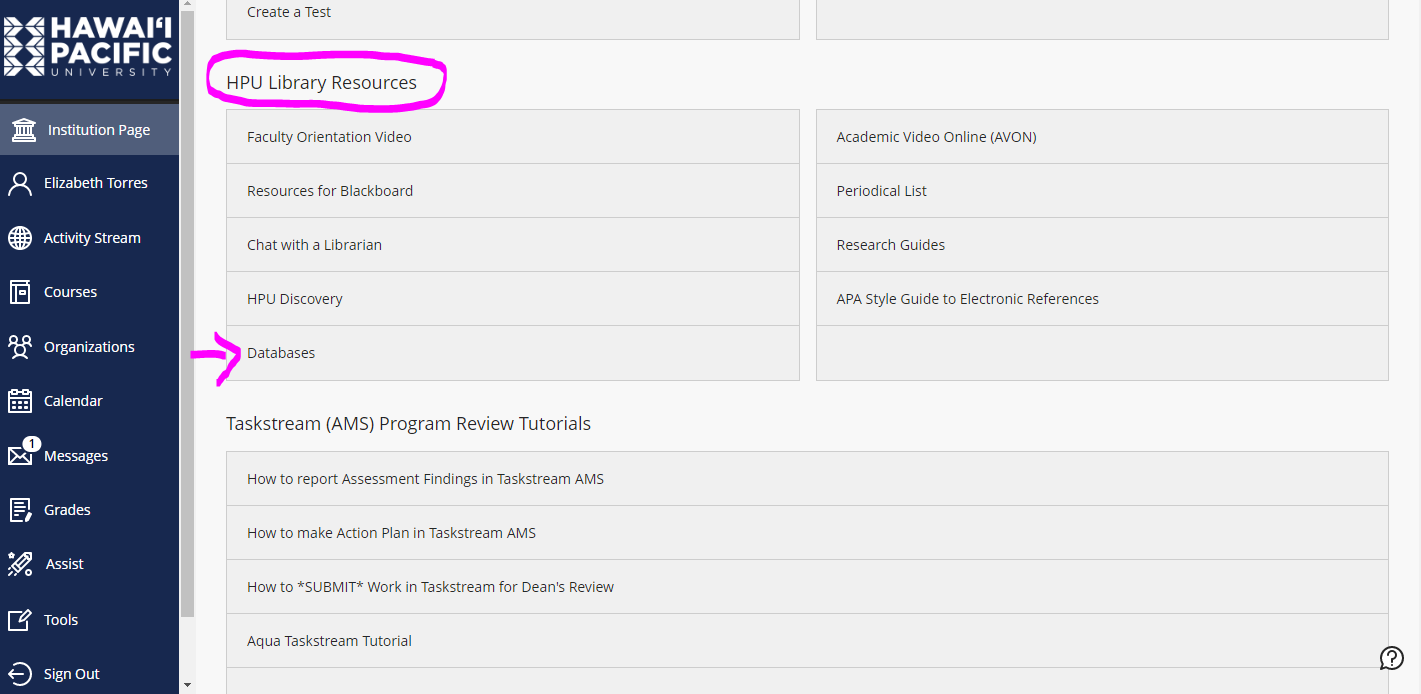Click the Activity Stream globe icon
Screen dimensions: 1421x694
(20, 238)
